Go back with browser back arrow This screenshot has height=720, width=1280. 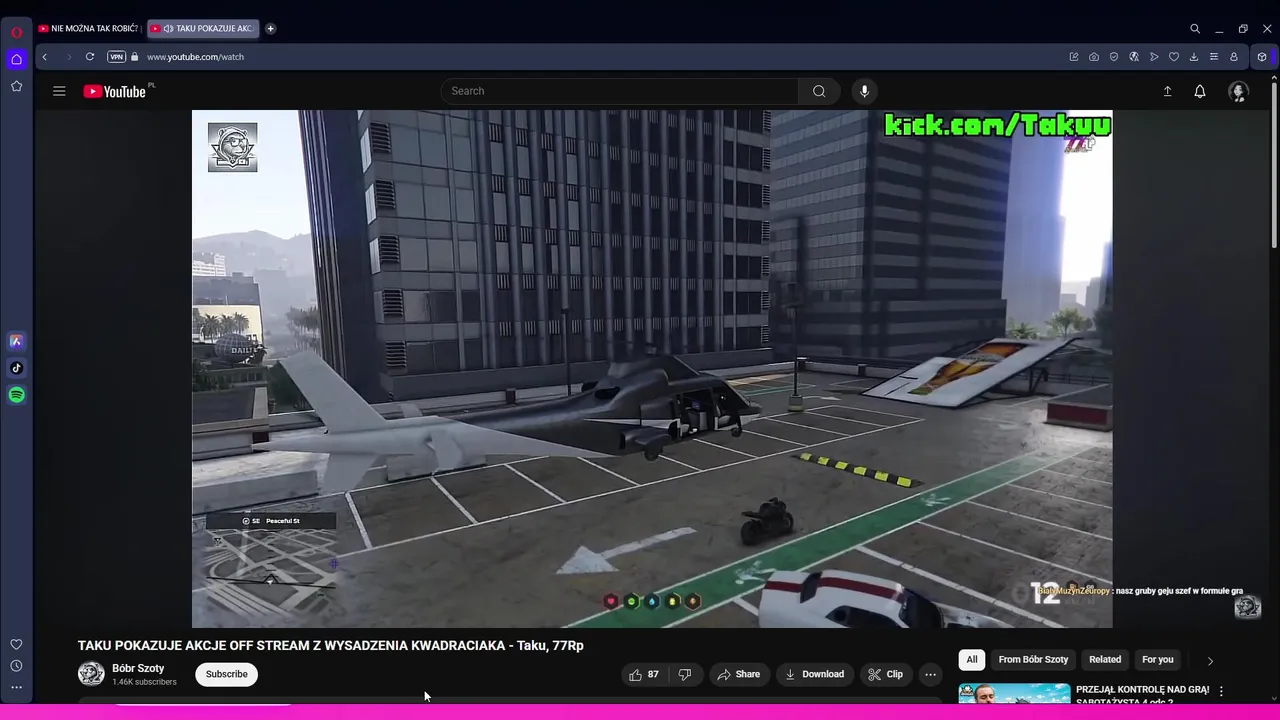[44, 57]
